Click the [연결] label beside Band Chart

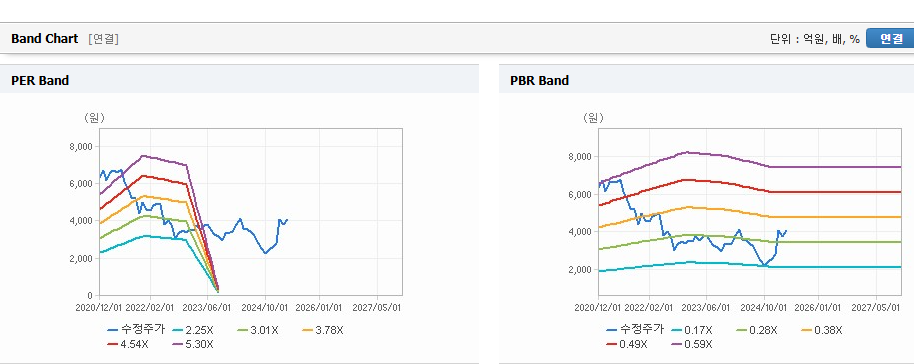coord(103,39)
